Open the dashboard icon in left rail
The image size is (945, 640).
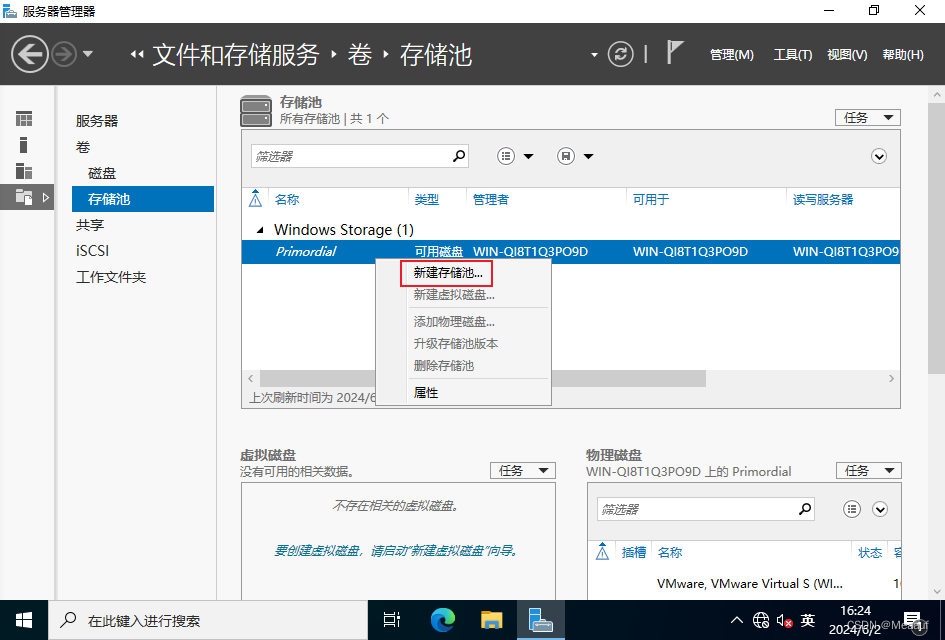24,119
